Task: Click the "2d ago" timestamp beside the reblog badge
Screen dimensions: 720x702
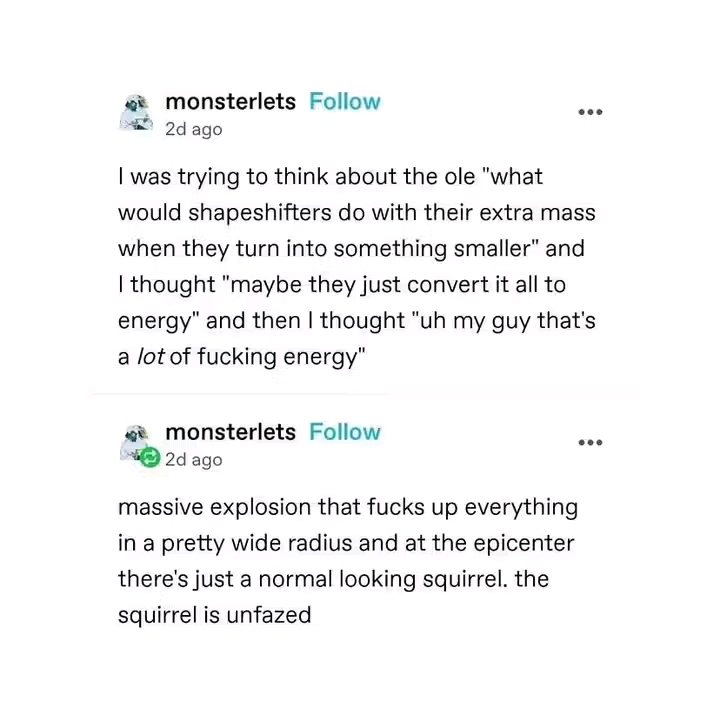Action: pos(194,460)
